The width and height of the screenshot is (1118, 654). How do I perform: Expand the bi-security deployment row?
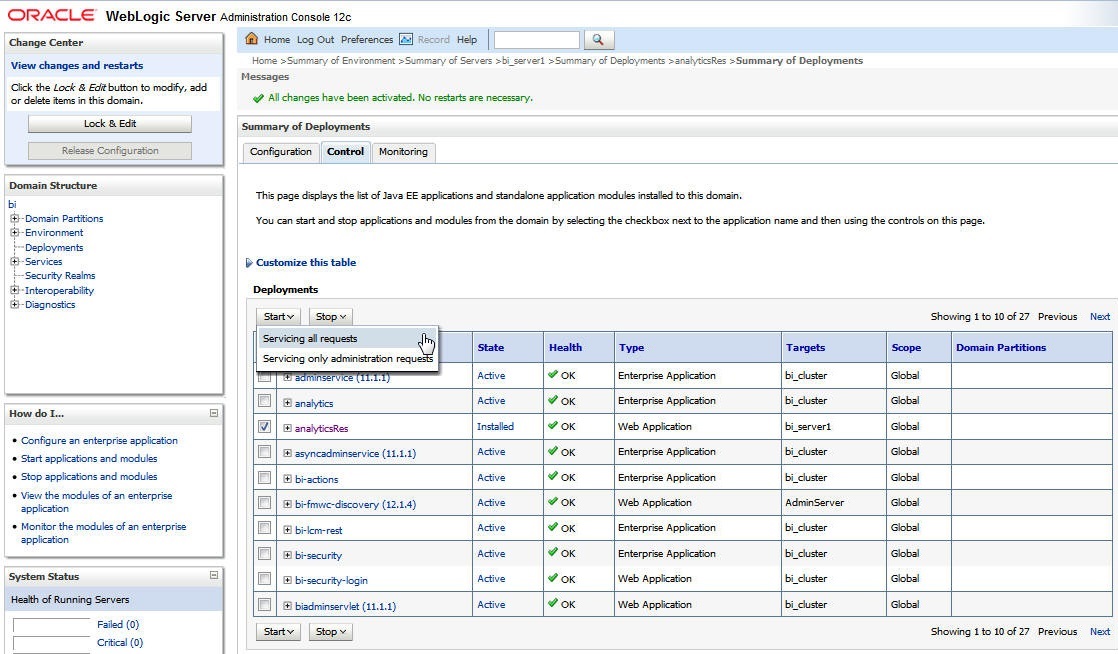pos(287,555)
